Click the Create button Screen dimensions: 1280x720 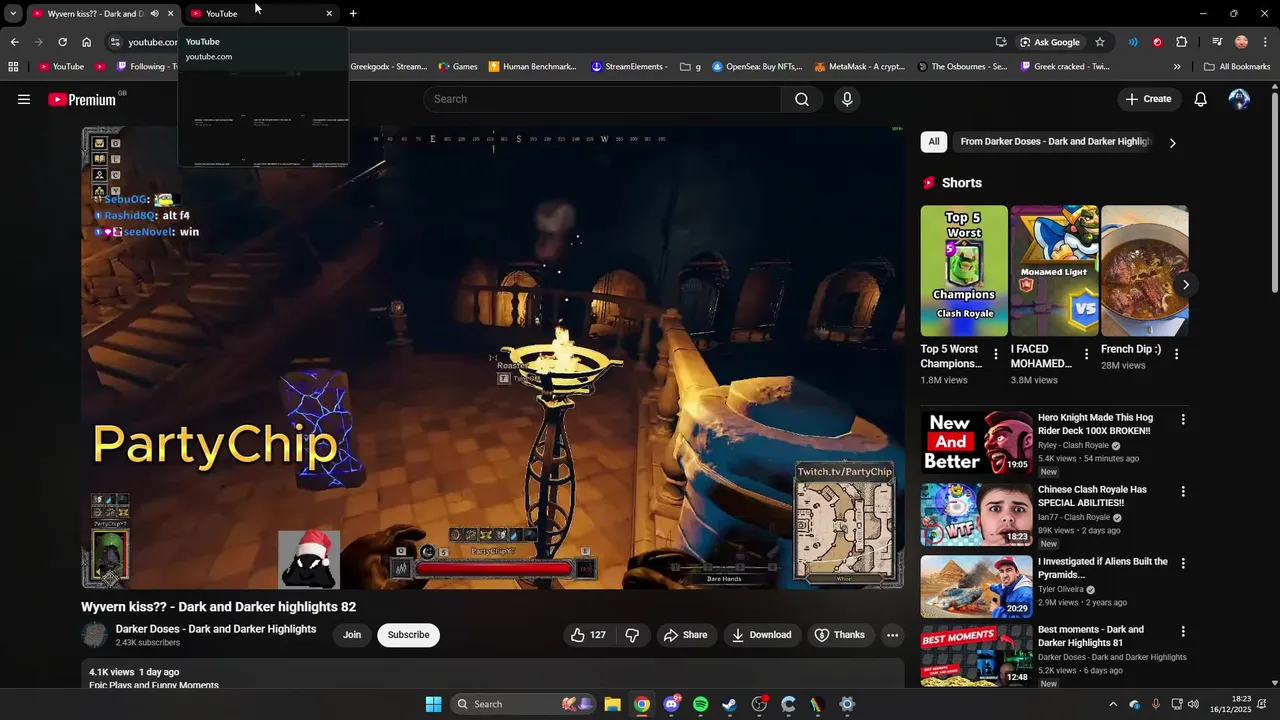[1148, 99]
